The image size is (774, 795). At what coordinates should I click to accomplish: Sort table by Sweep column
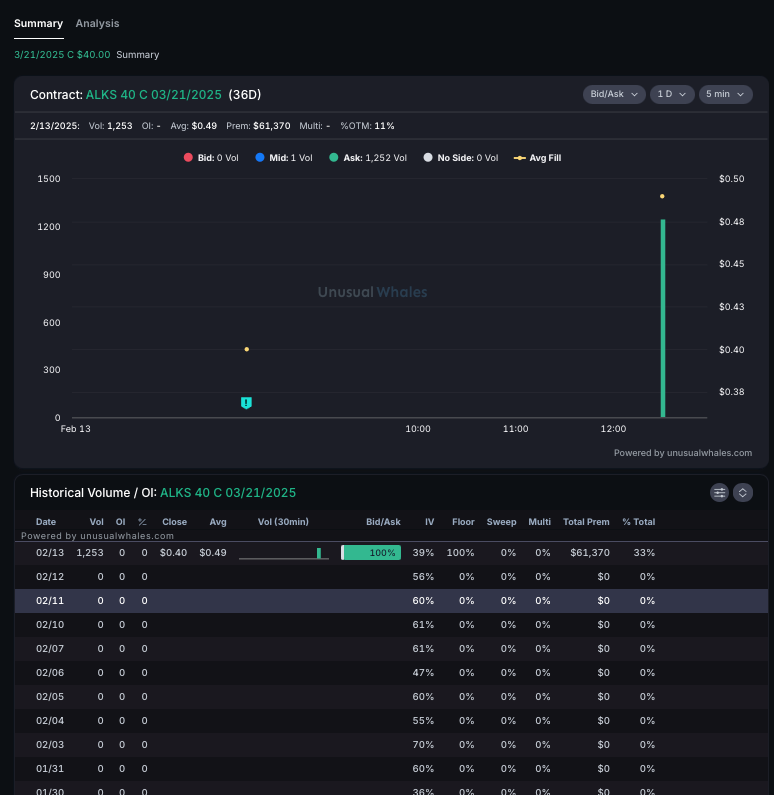tap(501, 522)
